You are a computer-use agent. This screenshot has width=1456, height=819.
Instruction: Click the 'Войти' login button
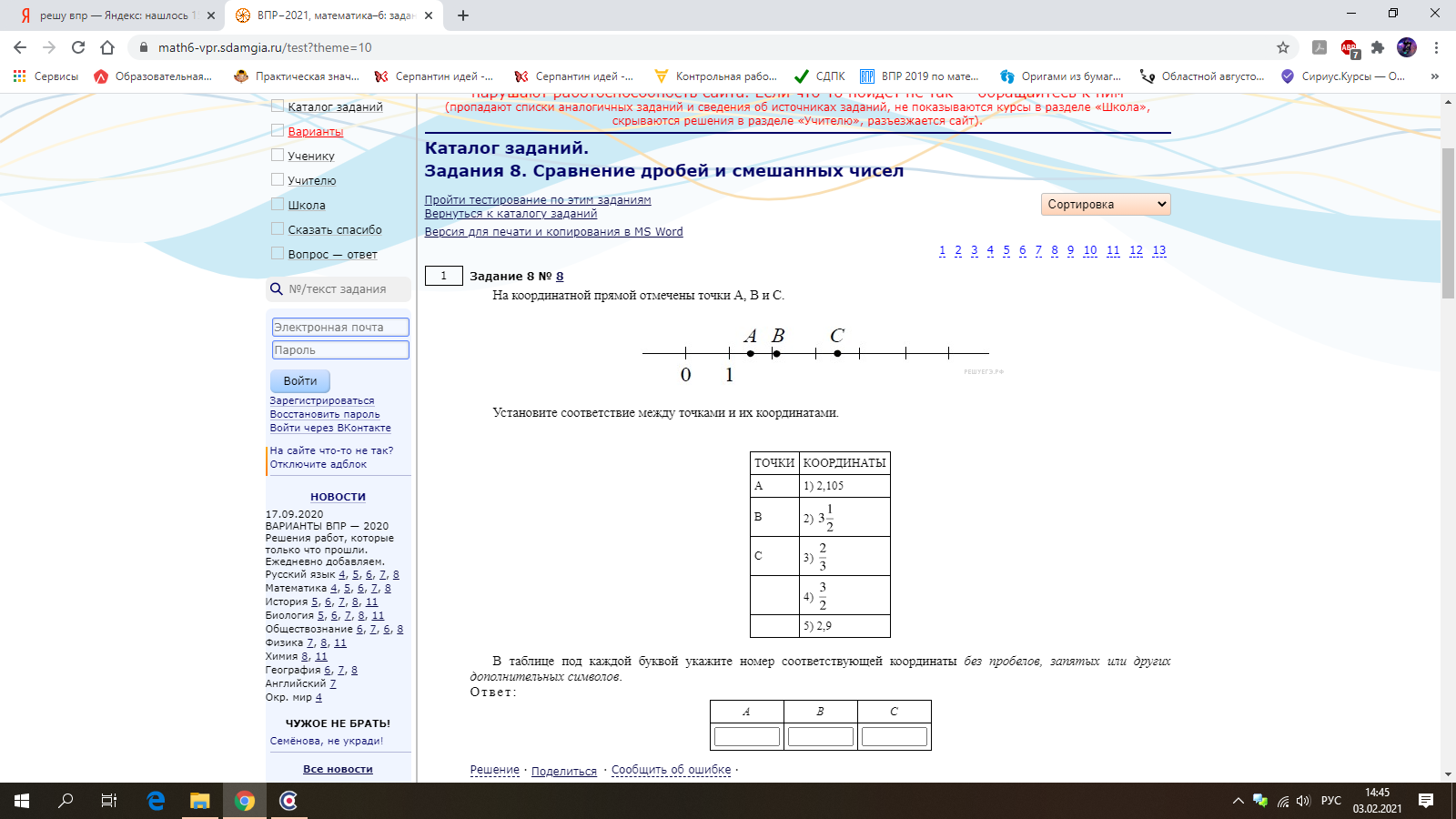pyautogui.click(x=300, y=380)
